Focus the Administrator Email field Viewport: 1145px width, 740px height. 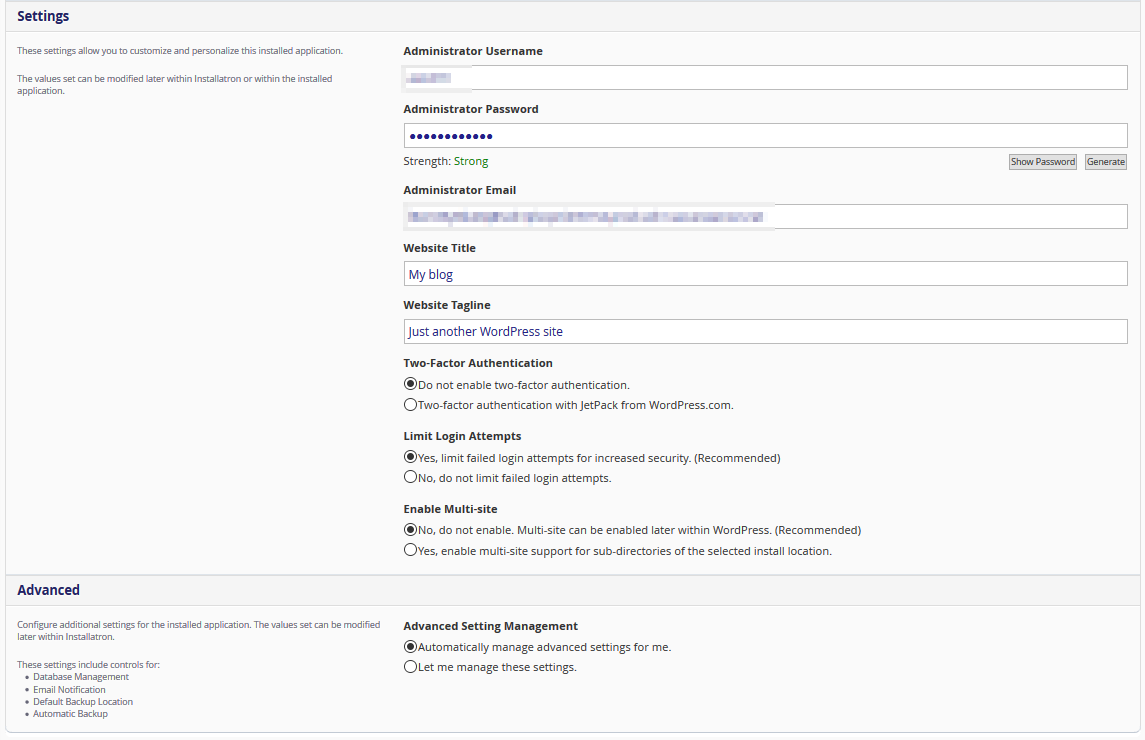(765, 216)
